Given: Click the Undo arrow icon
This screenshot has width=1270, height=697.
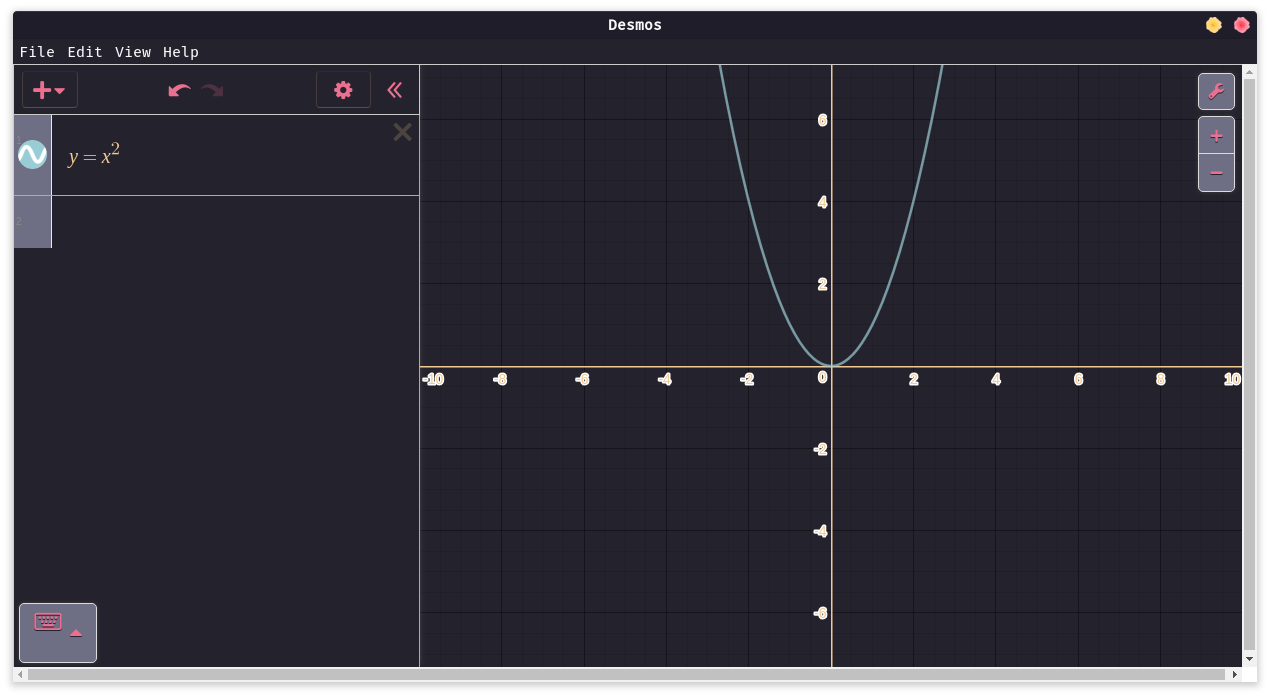Looking at the screenshot, I should point(180,89).
